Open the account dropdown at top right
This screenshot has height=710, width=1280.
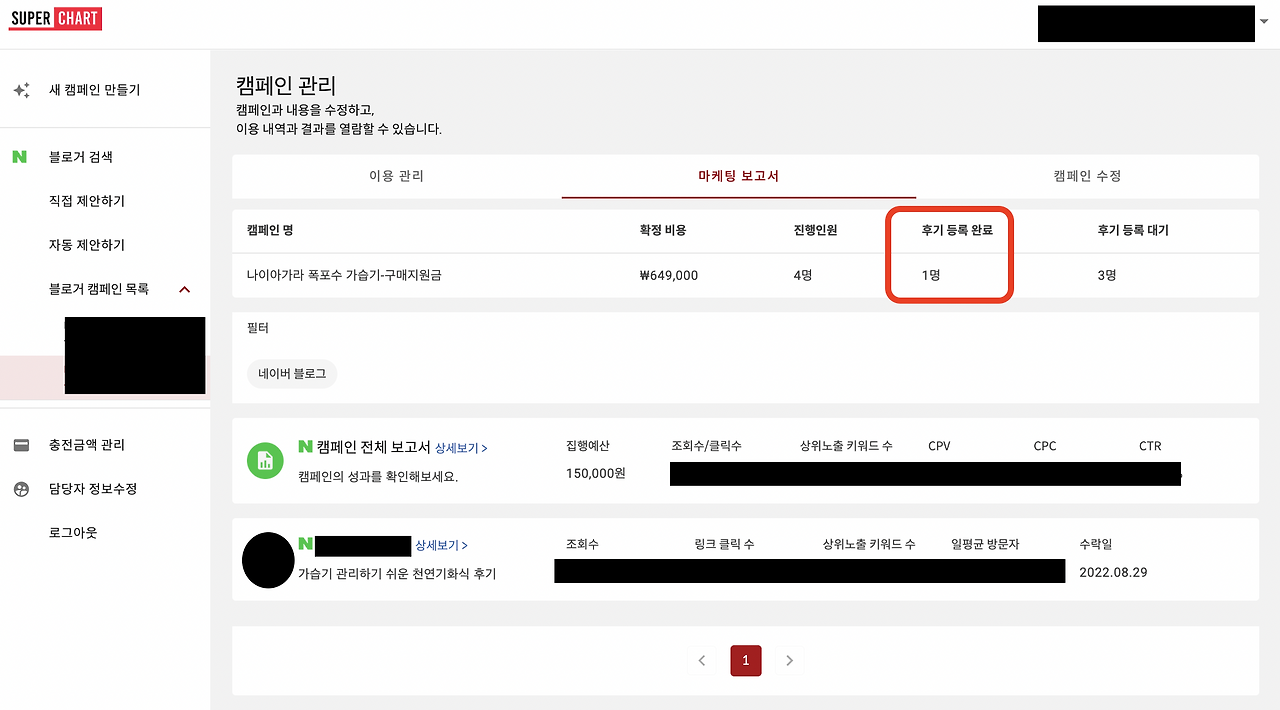coord(1263,22)
